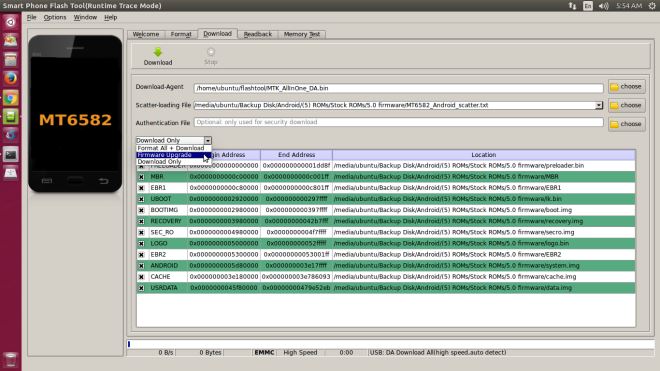The image size is (660, 371).
Task: Click the 0:00 elapsed time status
Action: tap(346, 352)
